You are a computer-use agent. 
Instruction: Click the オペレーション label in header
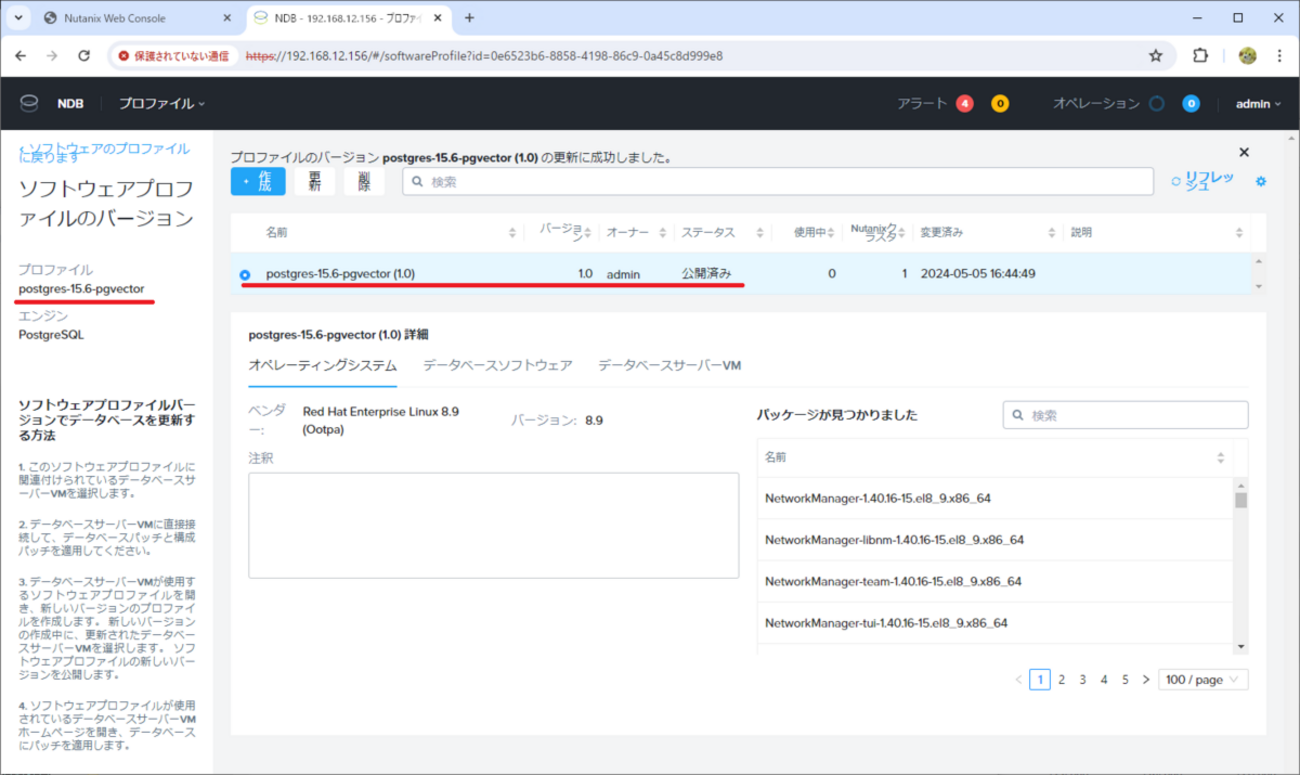pyautogui.click(x=1096, y=104)
